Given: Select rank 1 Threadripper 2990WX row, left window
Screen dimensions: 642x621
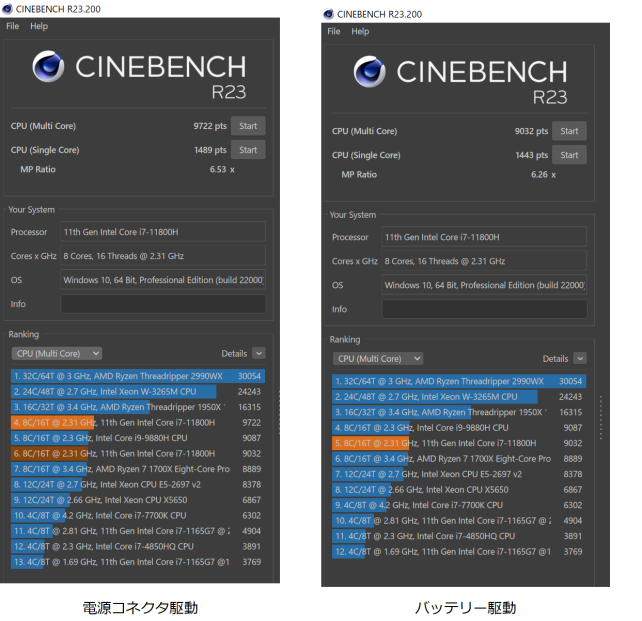Looking at the screenshot, I should click(138, 376).
